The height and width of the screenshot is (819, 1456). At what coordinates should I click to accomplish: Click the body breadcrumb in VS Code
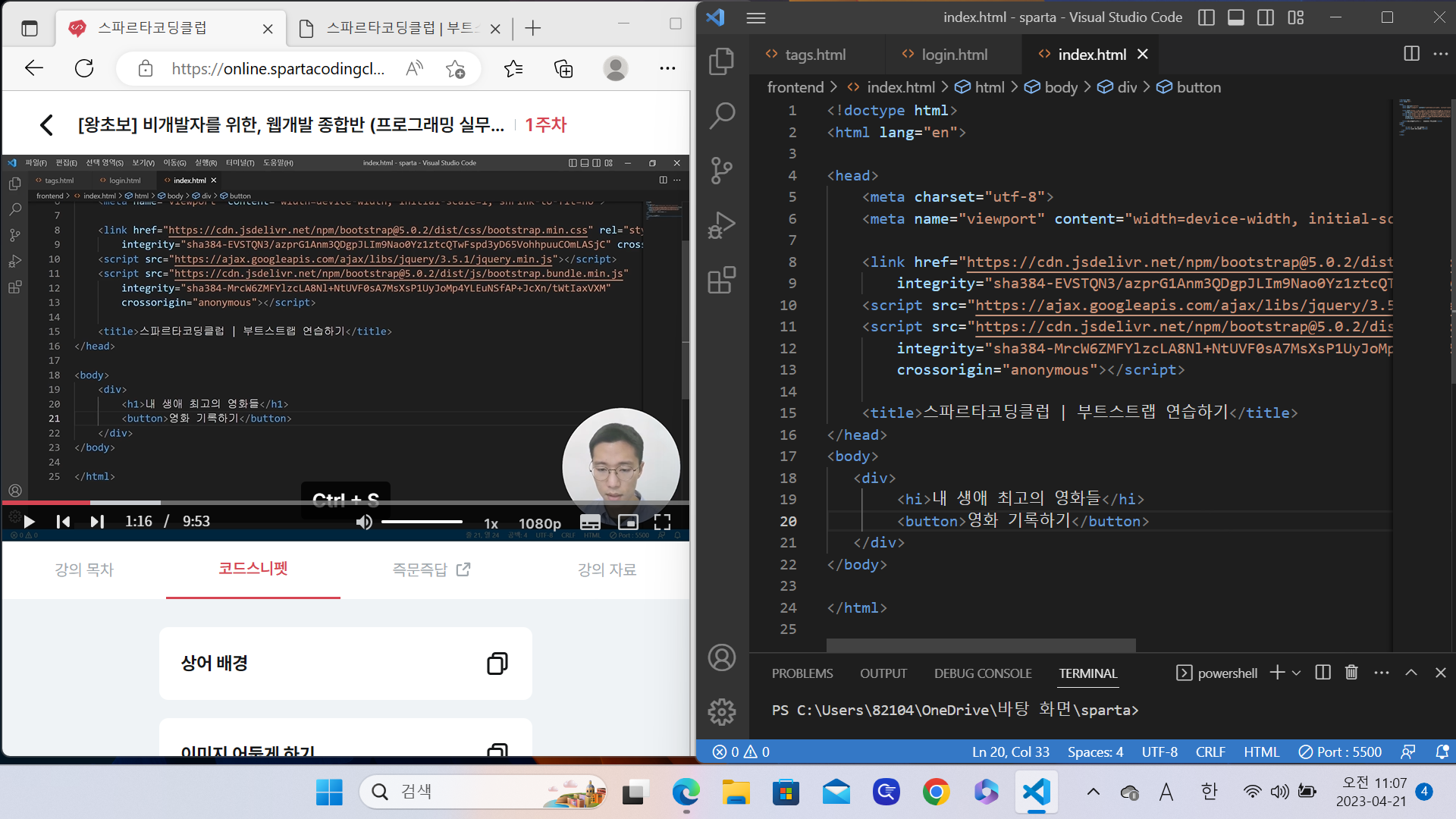pos(1051,87)
